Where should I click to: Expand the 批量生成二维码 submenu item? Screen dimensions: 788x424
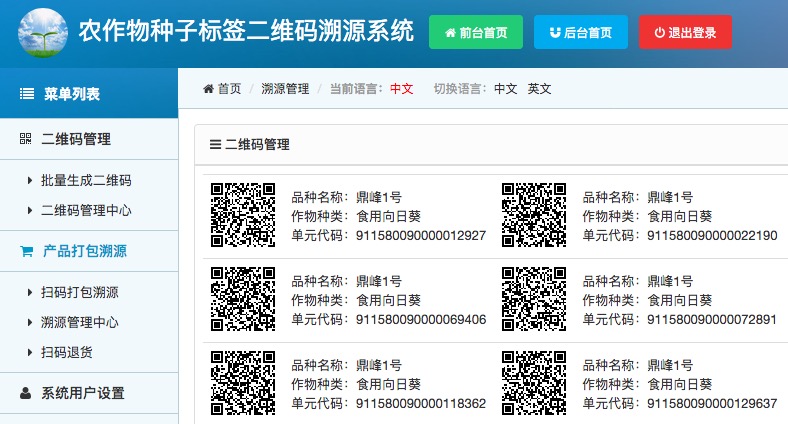(85, 181)
